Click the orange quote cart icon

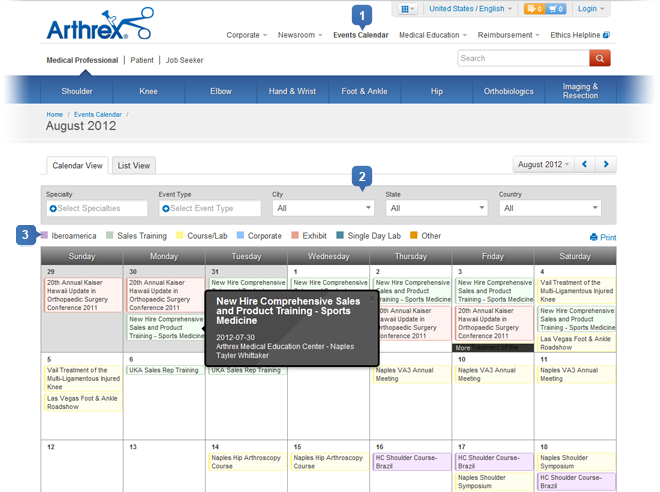coord(535,9)
